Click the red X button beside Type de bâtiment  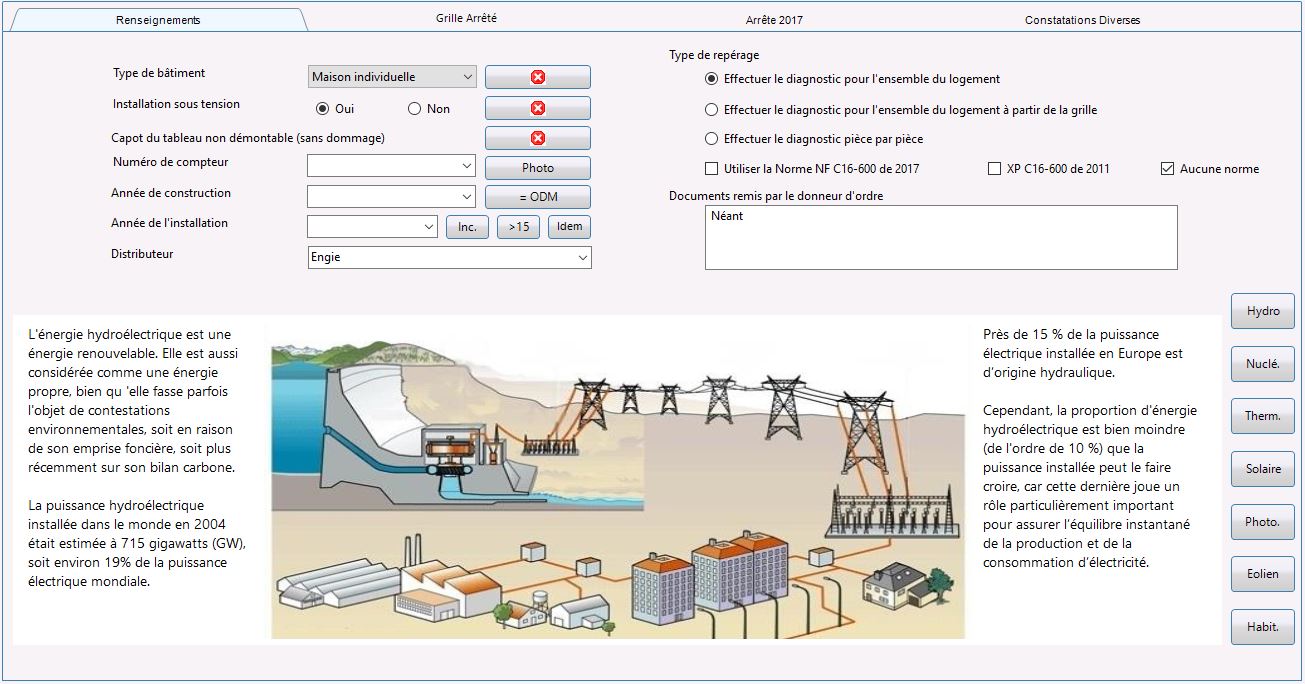pos(538,77)
